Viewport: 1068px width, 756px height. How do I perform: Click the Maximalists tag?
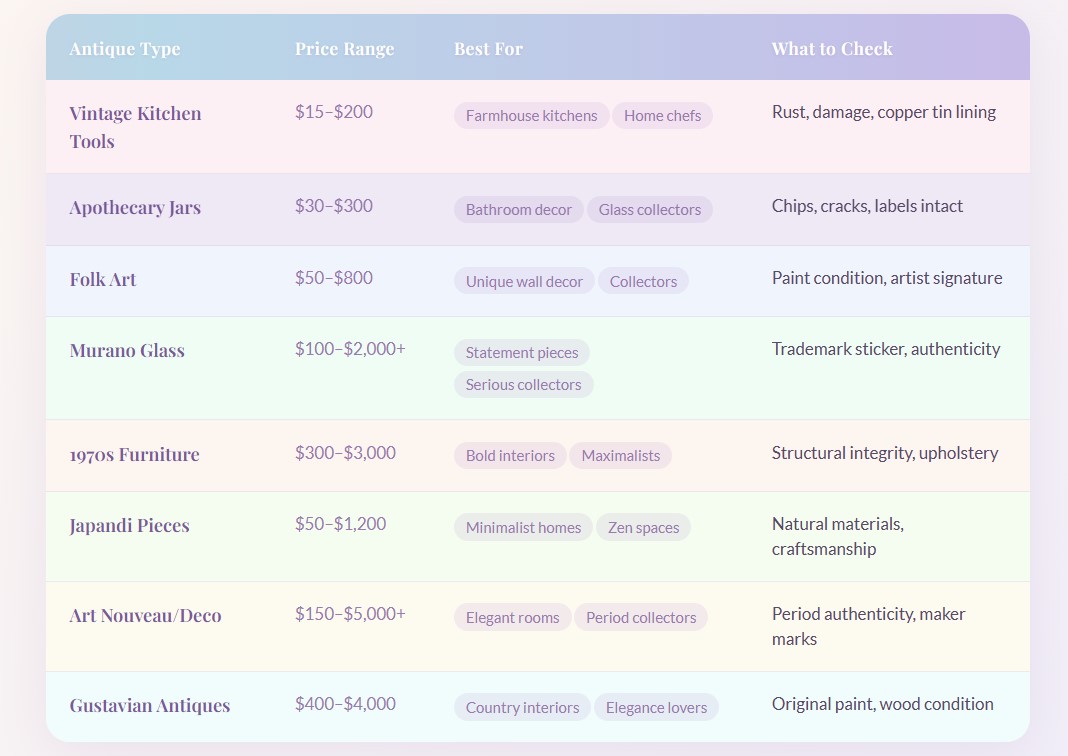(620, 456)
